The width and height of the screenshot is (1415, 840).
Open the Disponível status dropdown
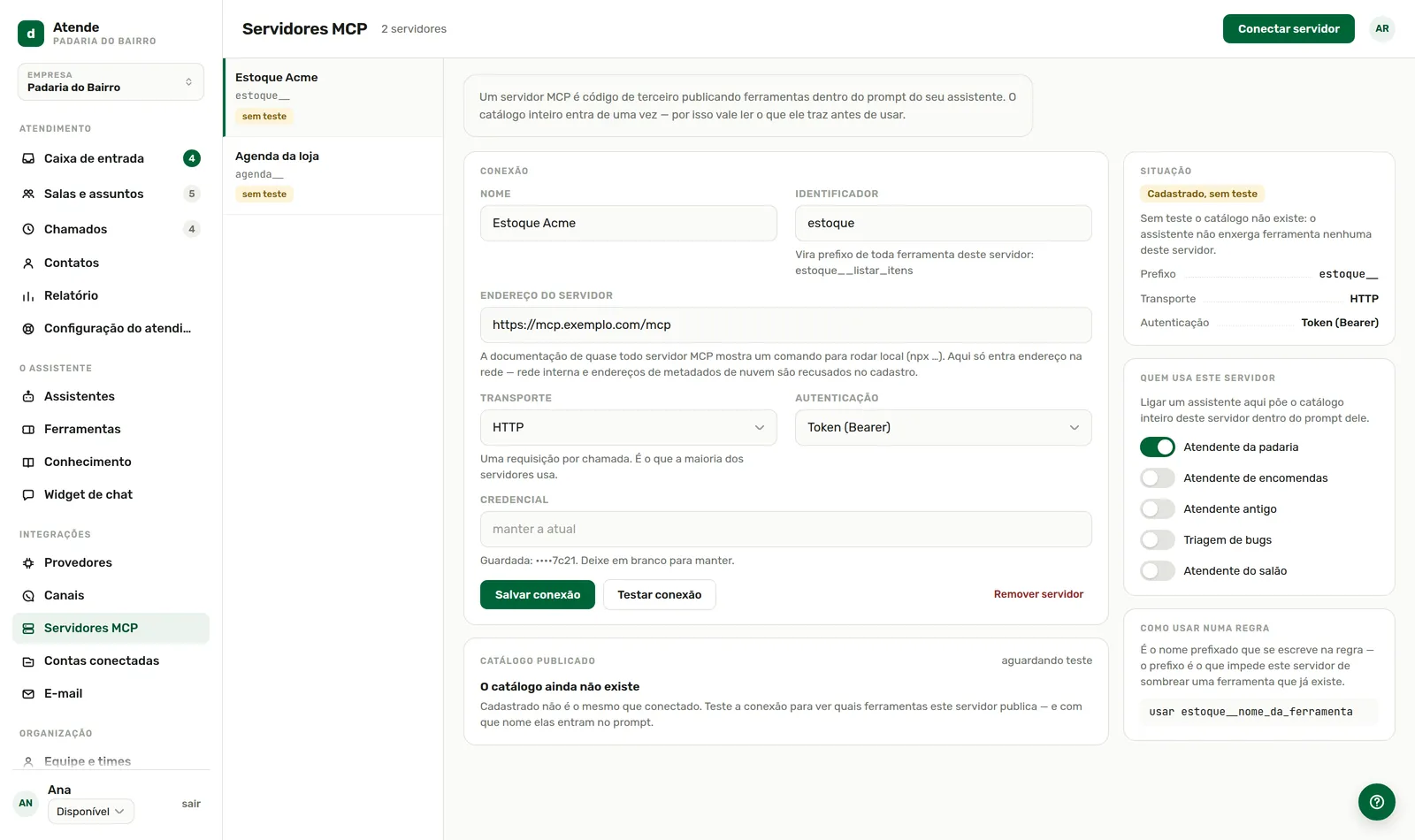tap(90, 811)
